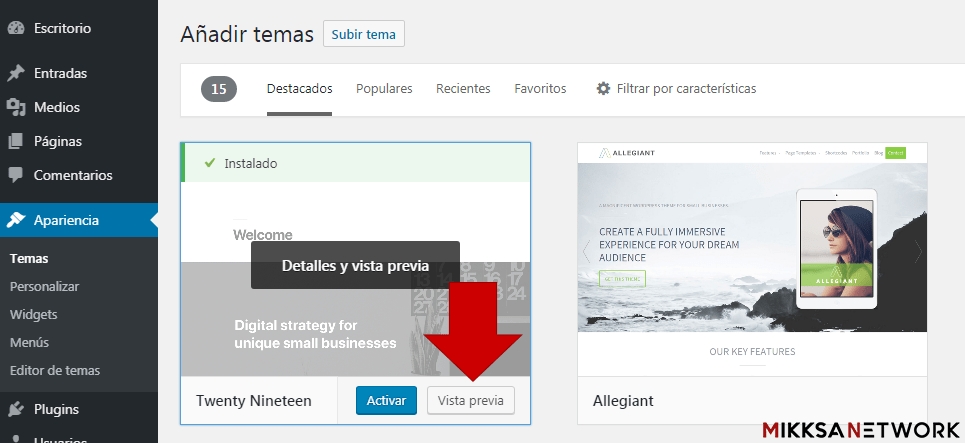
Task: Show the Favoritos themes tab
Action: 540,89
